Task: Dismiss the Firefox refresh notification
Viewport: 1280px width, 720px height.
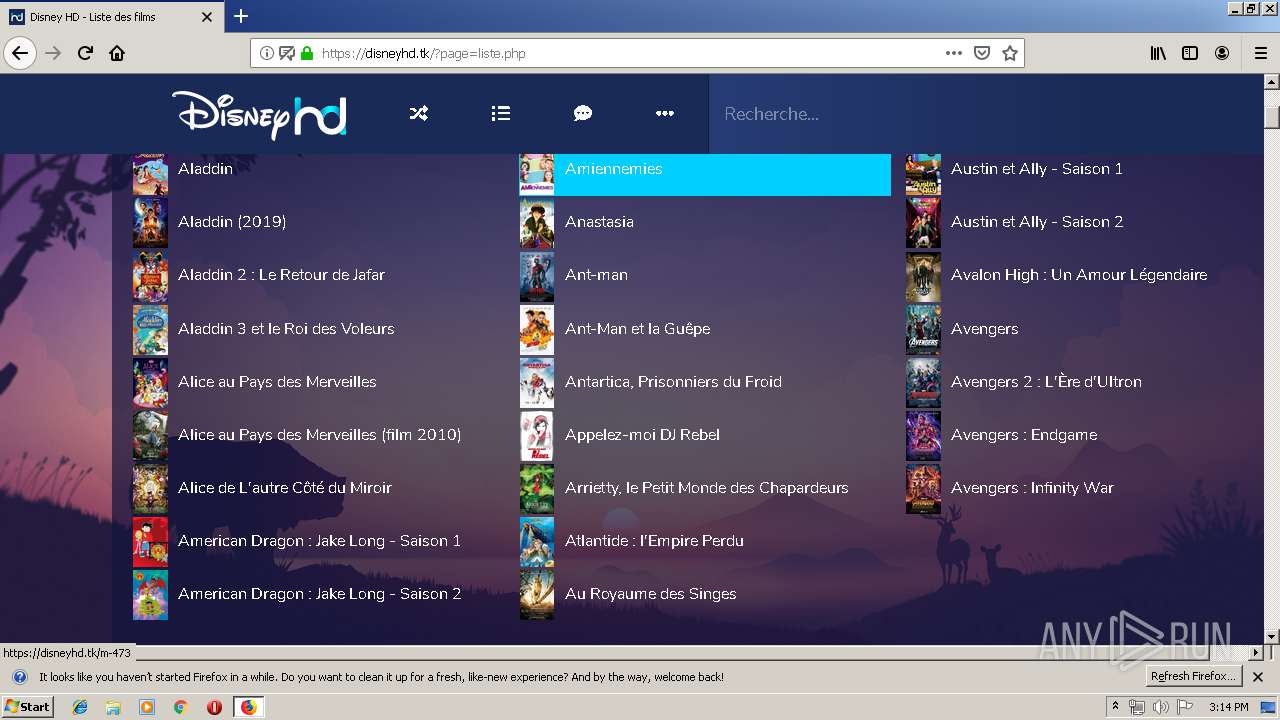Action: (x=1258, y=677)
